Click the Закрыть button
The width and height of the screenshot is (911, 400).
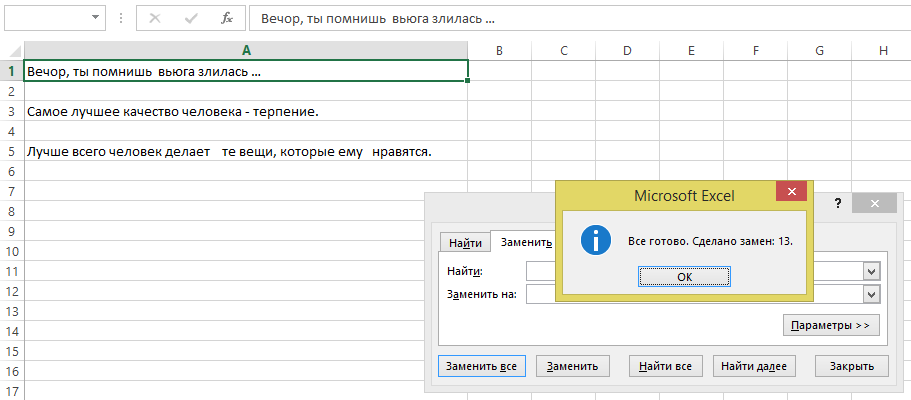(852, 366)
